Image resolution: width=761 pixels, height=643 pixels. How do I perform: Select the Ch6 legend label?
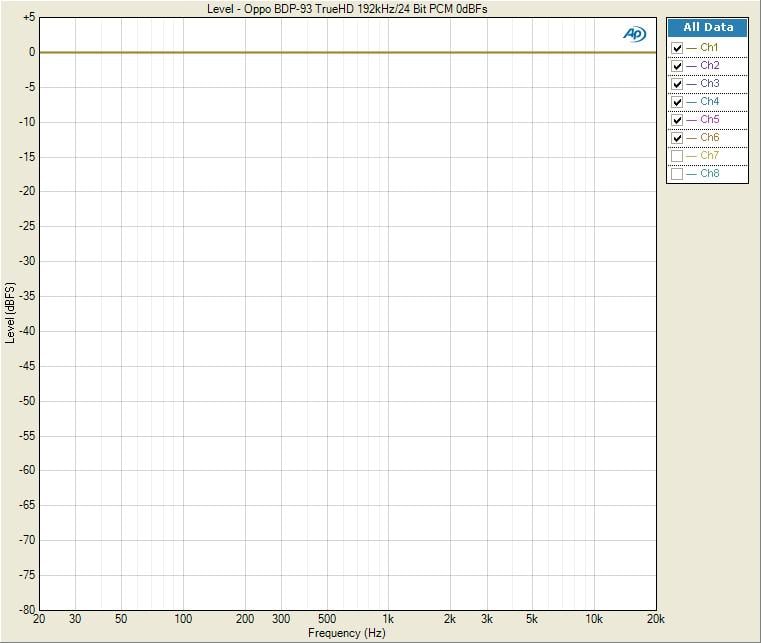pos(710,137)
